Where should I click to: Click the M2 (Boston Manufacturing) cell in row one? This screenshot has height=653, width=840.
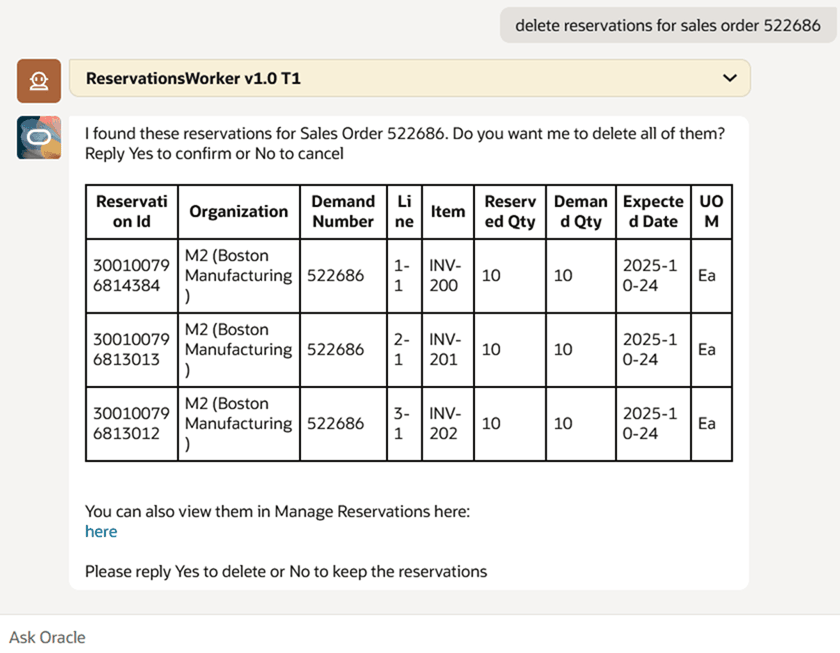(238, 275)
